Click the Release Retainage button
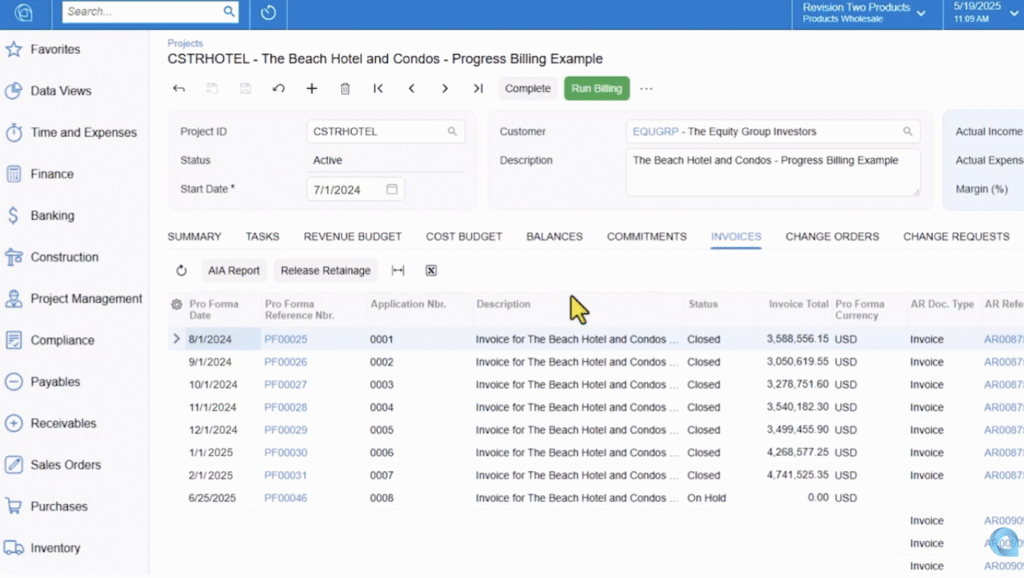Viewport: 1024px width, 578px height. [325, 270]
